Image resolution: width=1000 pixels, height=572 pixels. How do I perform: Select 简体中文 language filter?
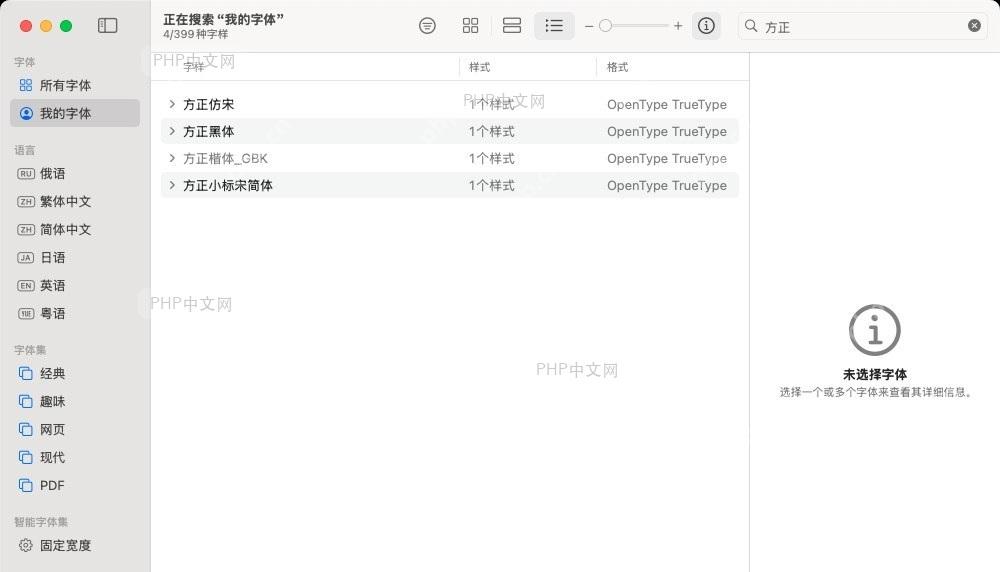click(x=75, y=230)
